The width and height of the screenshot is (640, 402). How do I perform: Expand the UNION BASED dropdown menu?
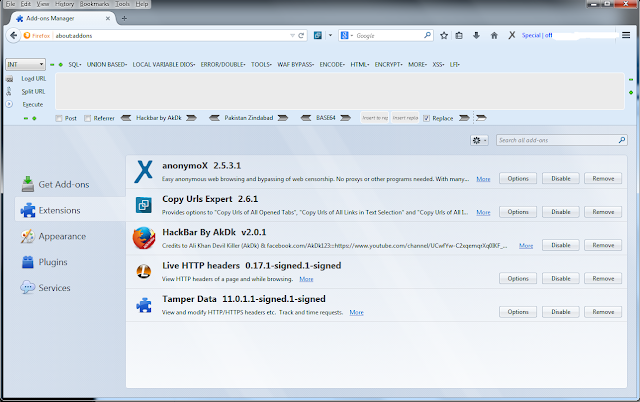(x=107, y=64)
